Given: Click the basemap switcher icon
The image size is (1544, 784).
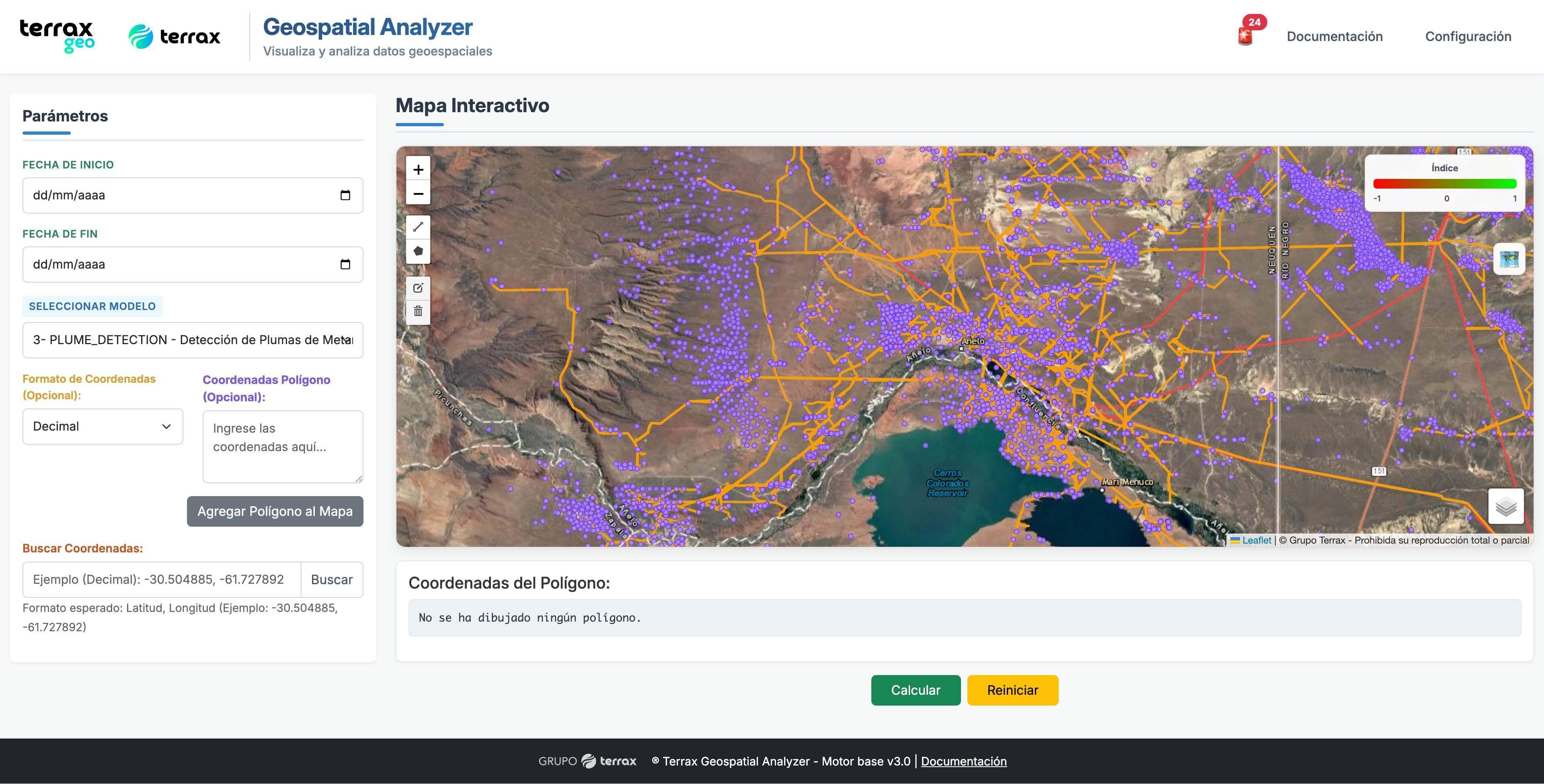Looking at the screenshot, I should click(1509, 260).
